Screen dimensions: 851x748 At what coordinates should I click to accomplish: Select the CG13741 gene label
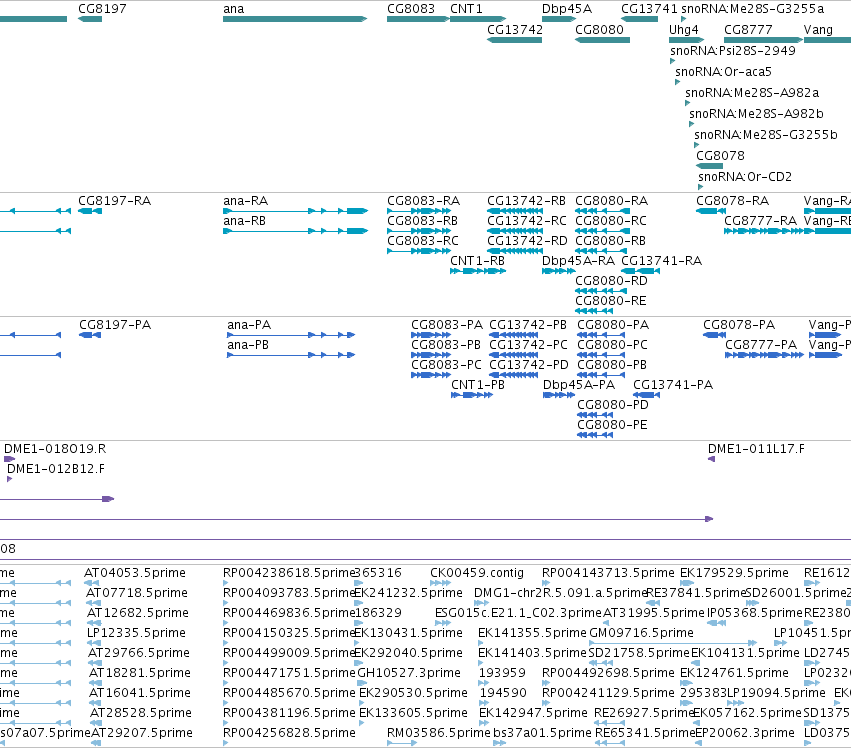click(x=649, y=9)
